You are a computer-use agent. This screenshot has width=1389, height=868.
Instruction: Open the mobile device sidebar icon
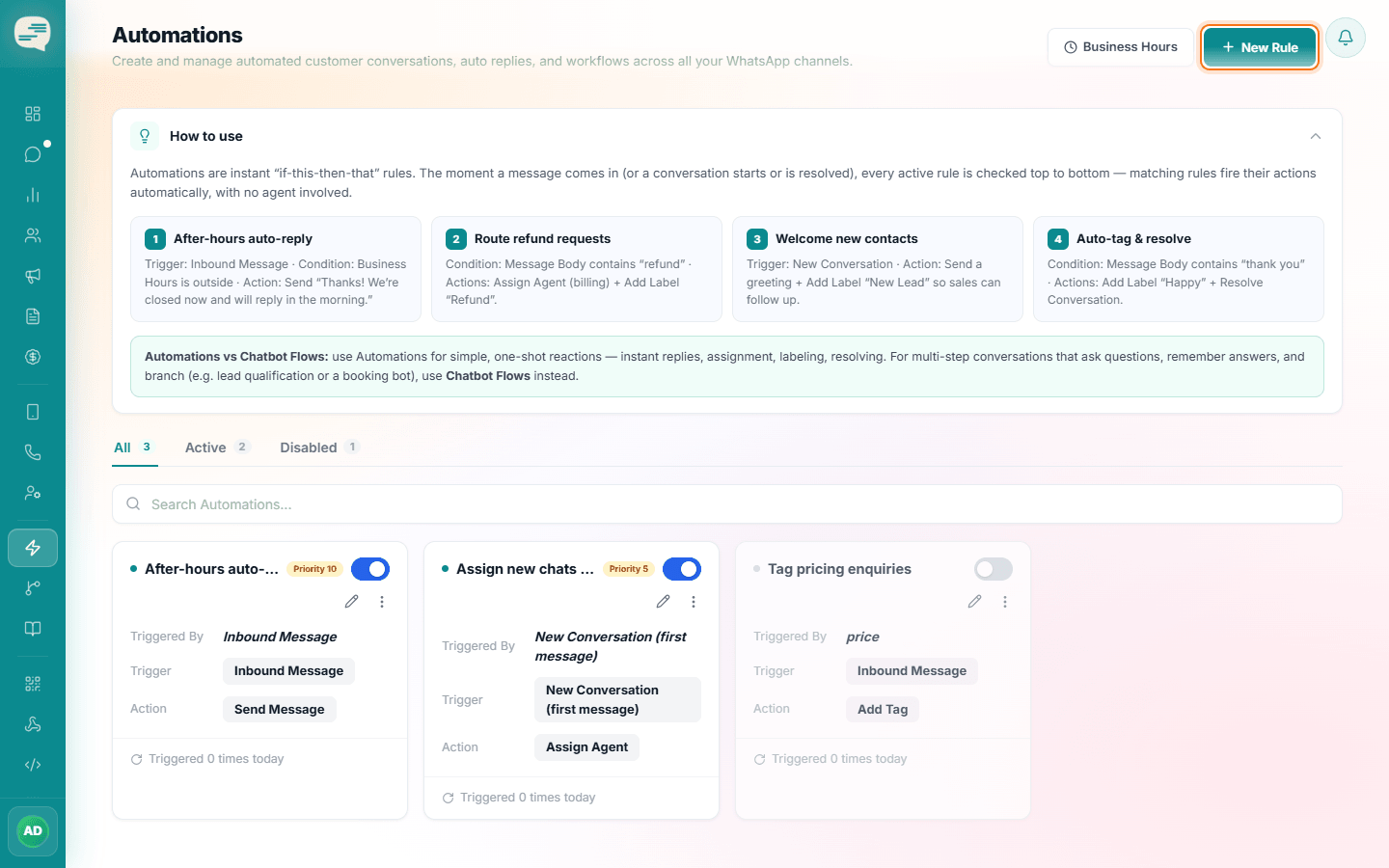coord(33,412)
